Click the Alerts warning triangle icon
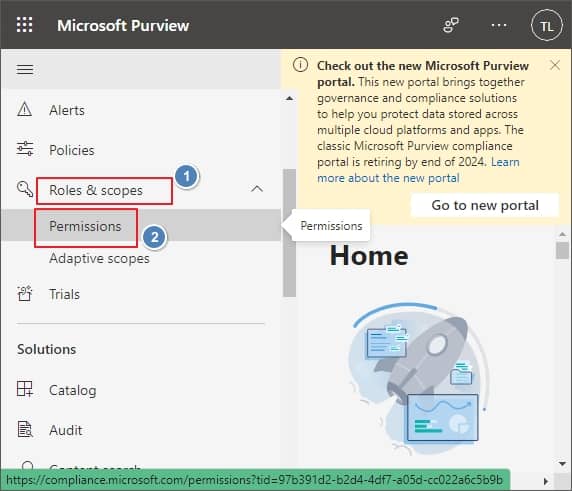 24,109
